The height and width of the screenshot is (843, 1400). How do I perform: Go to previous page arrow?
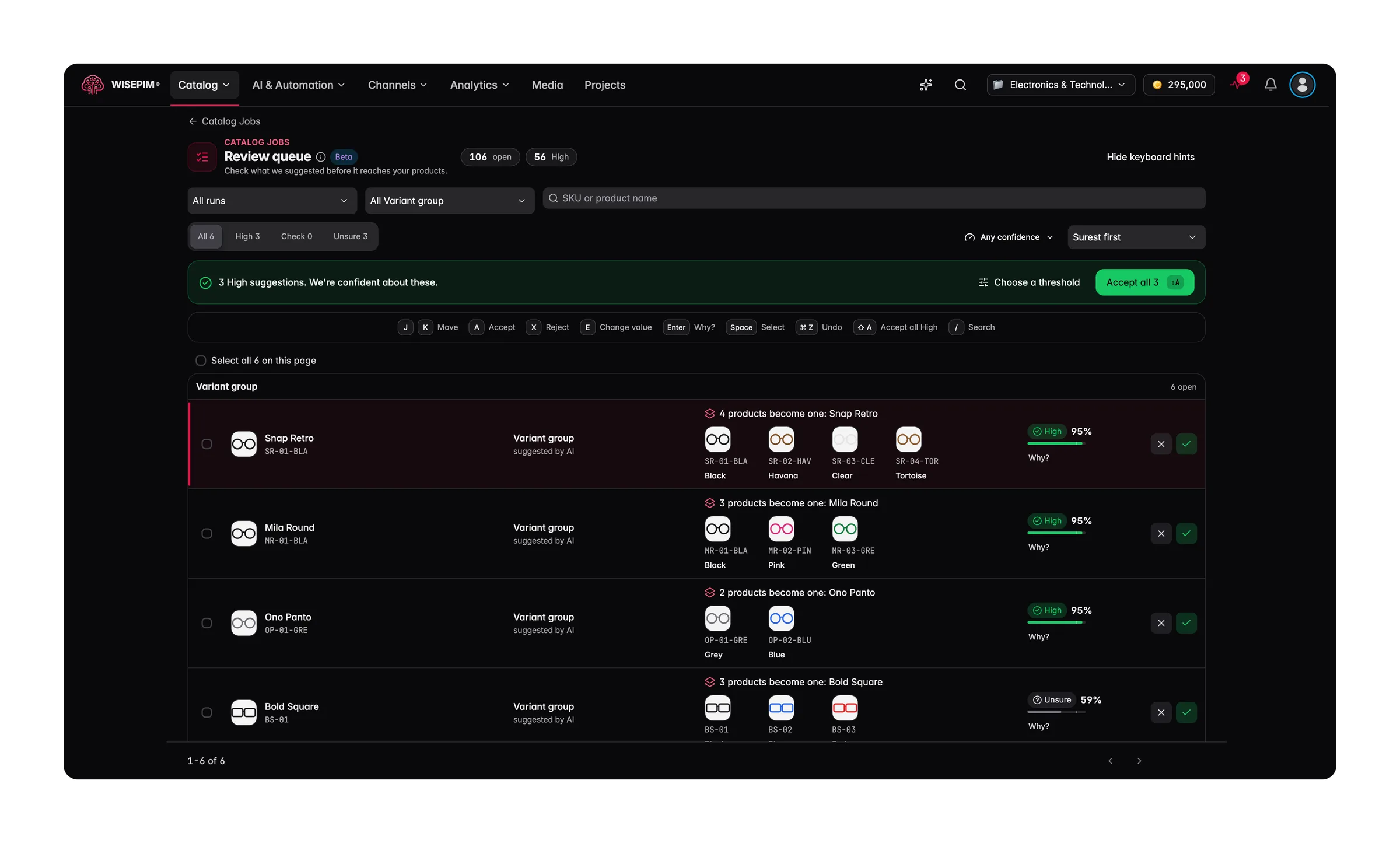pyautogui.click(x=1110, y=761)
